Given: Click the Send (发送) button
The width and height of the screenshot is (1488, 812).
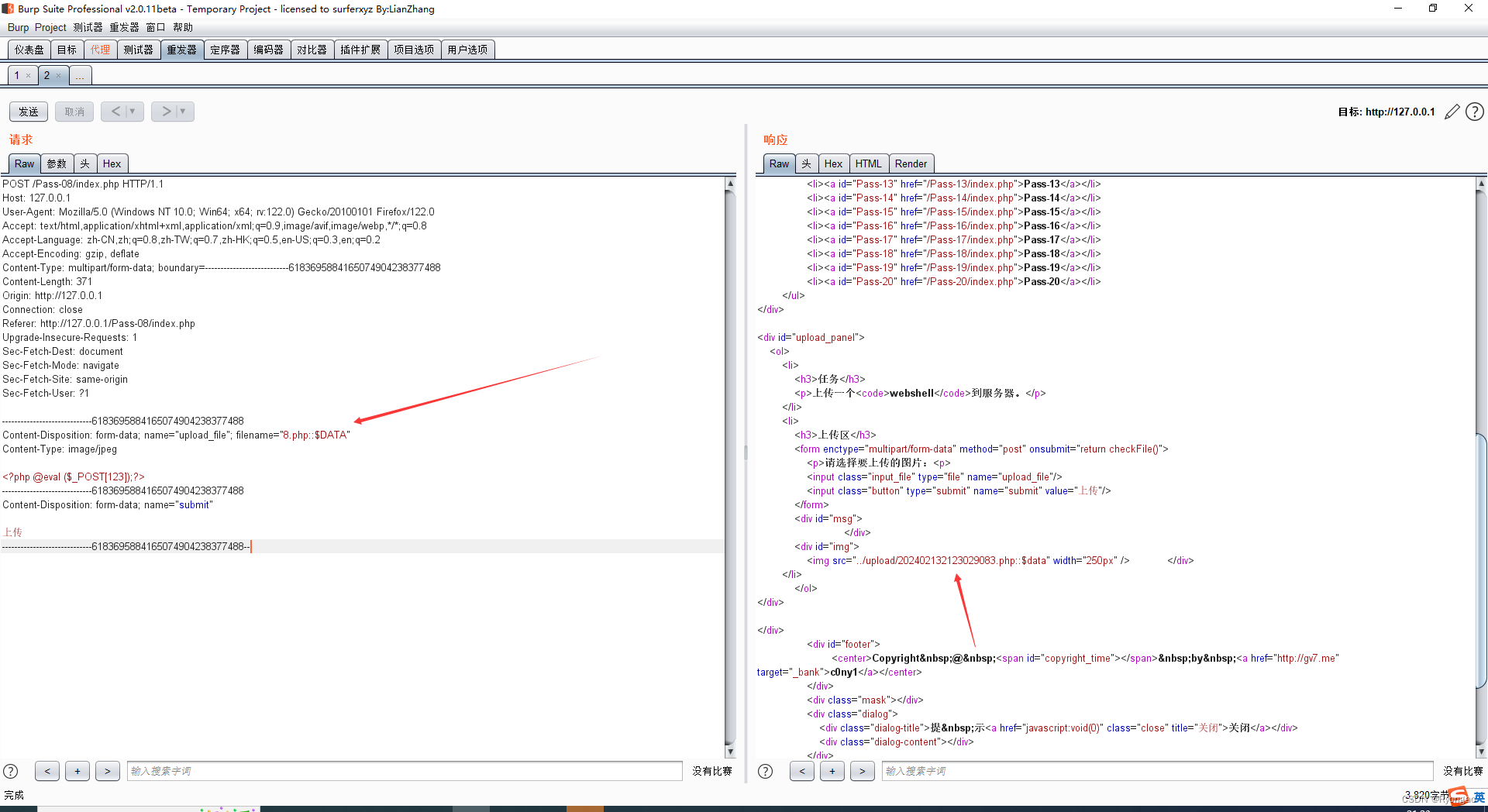Looking at the screenshot, I should click(x=29, y=112).
